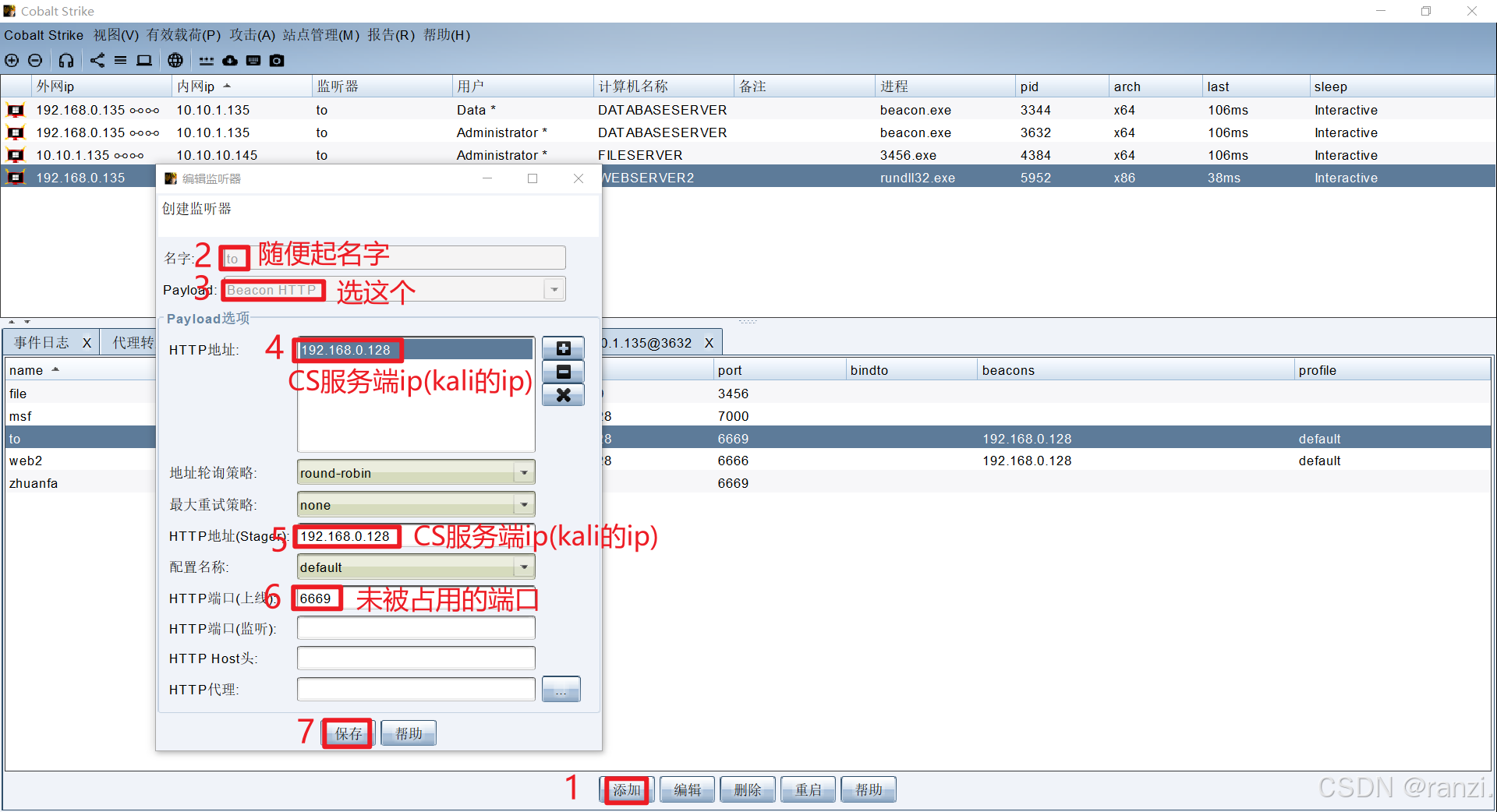Click the beacon icon of the FILESERVER session

coord(16,155)
